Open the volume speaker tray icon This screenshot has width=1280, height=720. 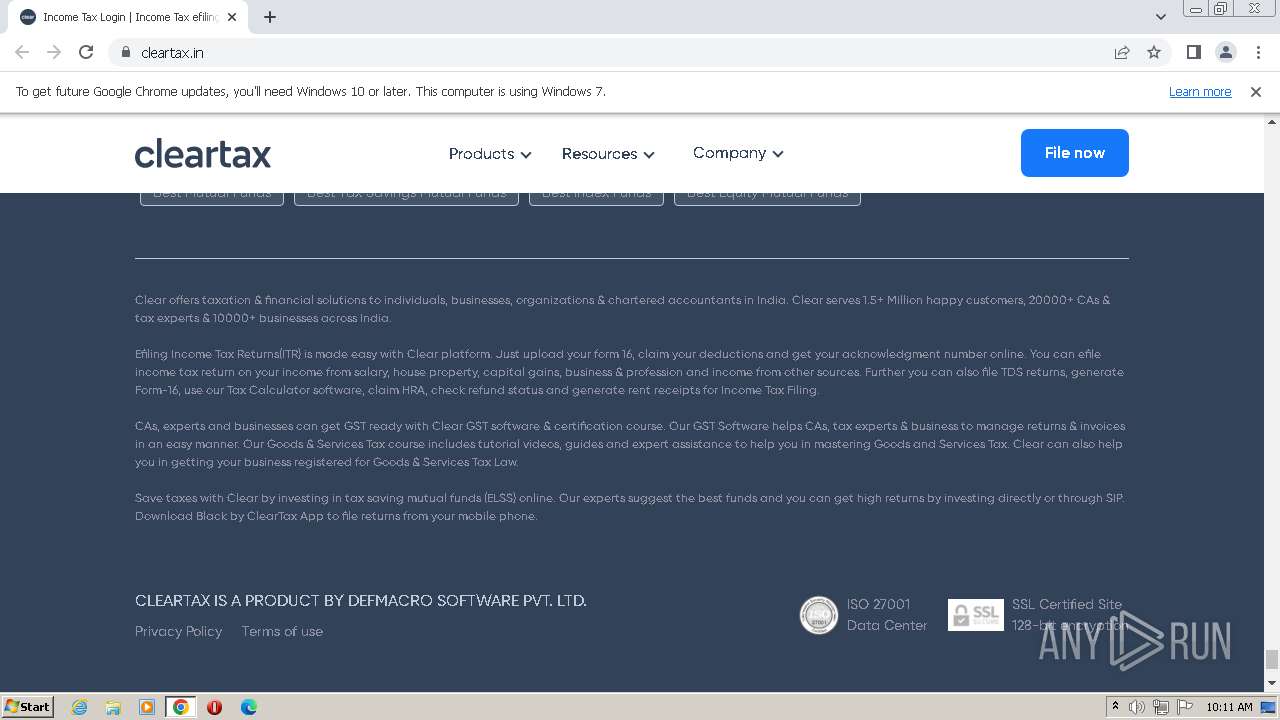1137,707
